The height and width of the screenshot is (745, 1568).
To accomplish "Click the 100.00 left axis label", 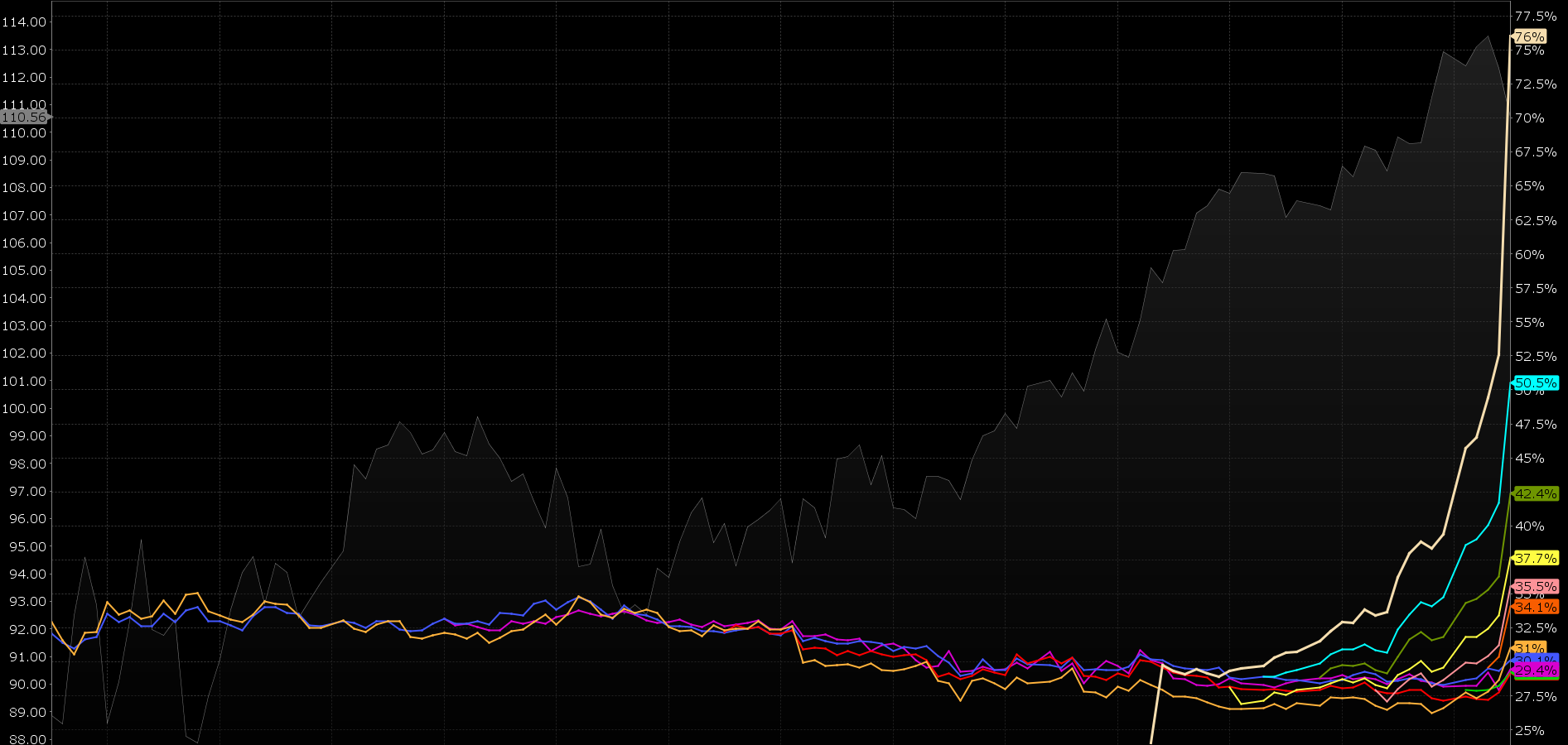I will pos(24,408).
